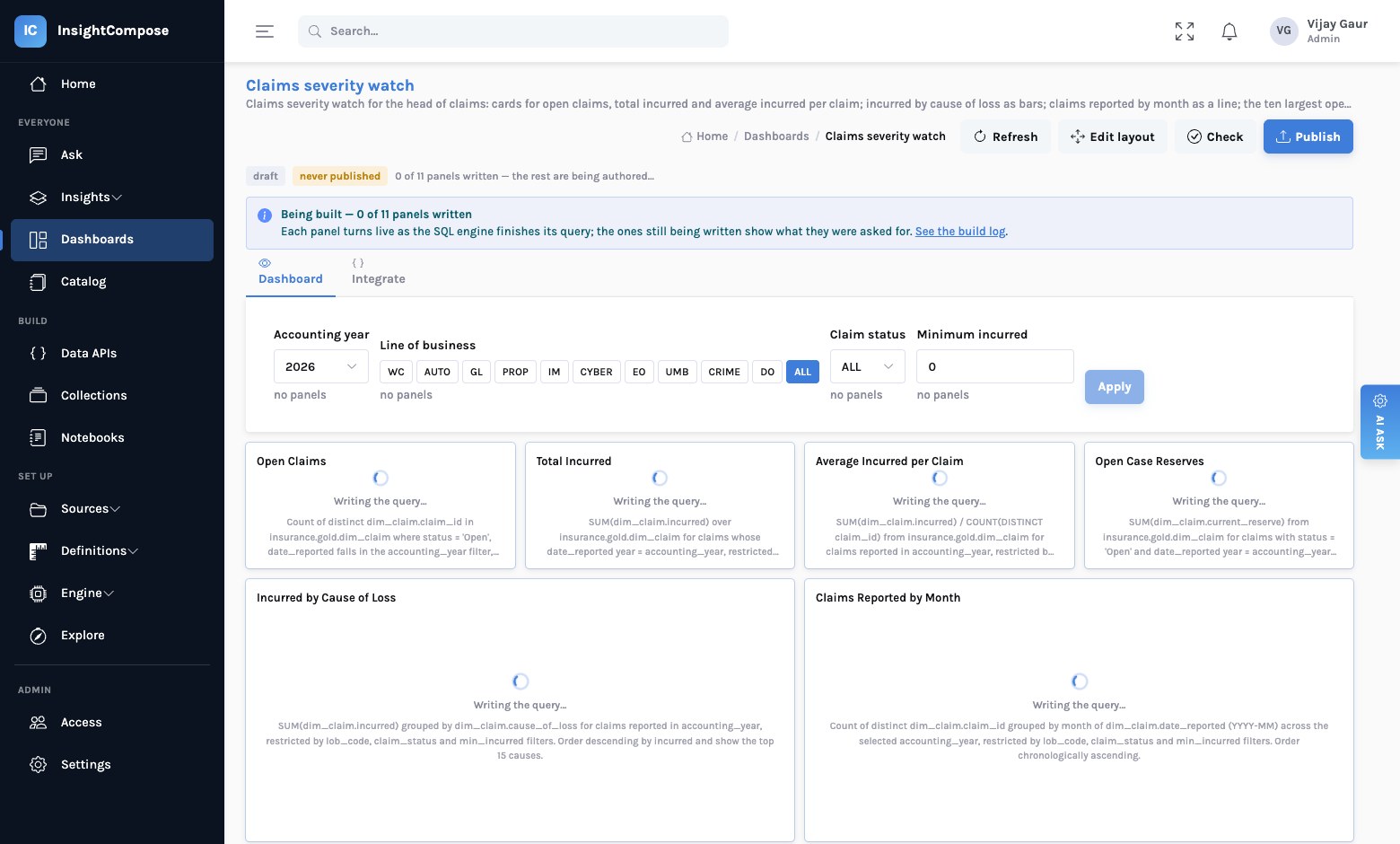
Task: Select GL line of business
Action: coord(477,372)
